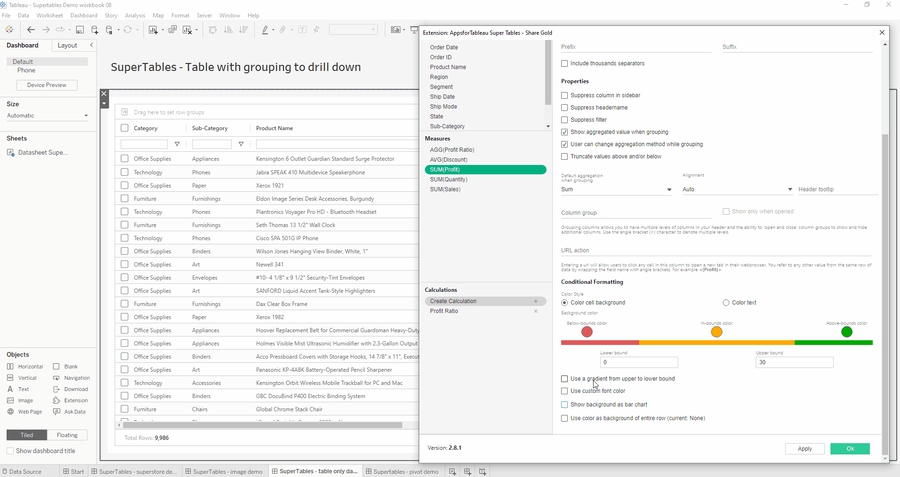Check Show background as bar chart
Image resolution: width=900 pixels, height=477 pixels.
(565, 404)
